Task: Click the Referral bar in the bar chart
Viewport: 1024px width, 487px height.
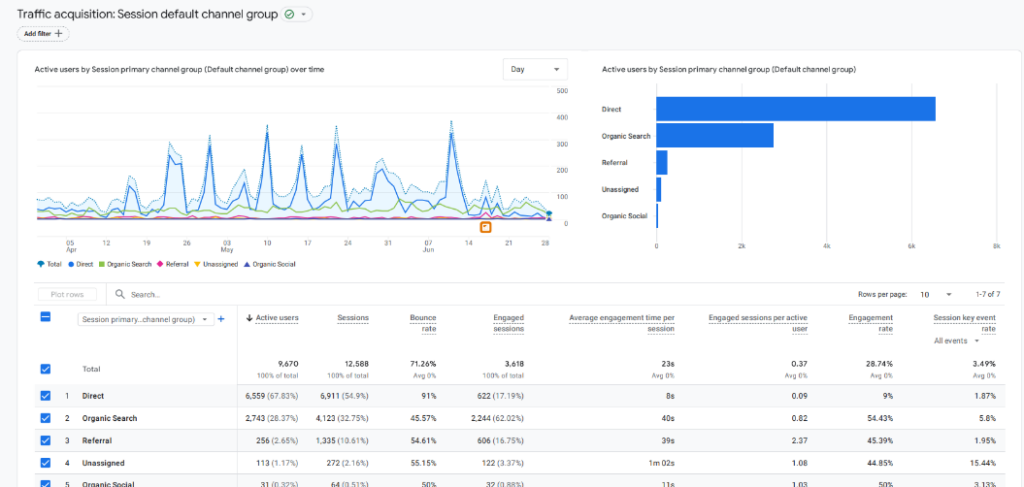Action: 662,163
